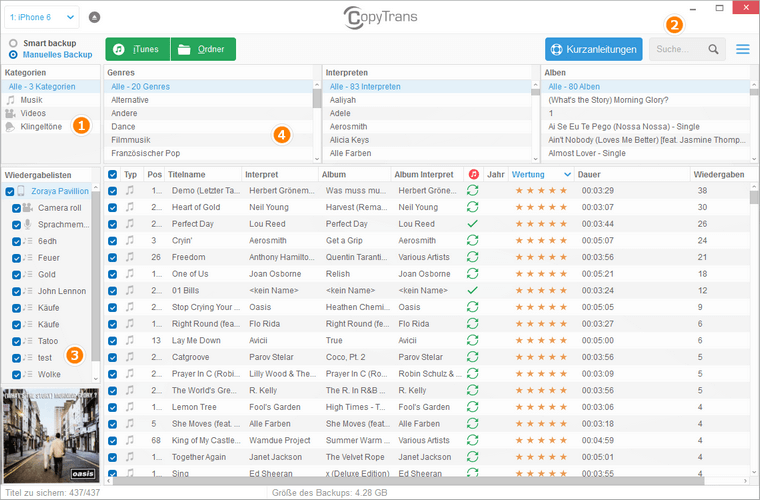Click sync icon in Stop Crying Your row
Viewport: 760px width, 500px height.
pyautogui.click(x=472, y=307)
